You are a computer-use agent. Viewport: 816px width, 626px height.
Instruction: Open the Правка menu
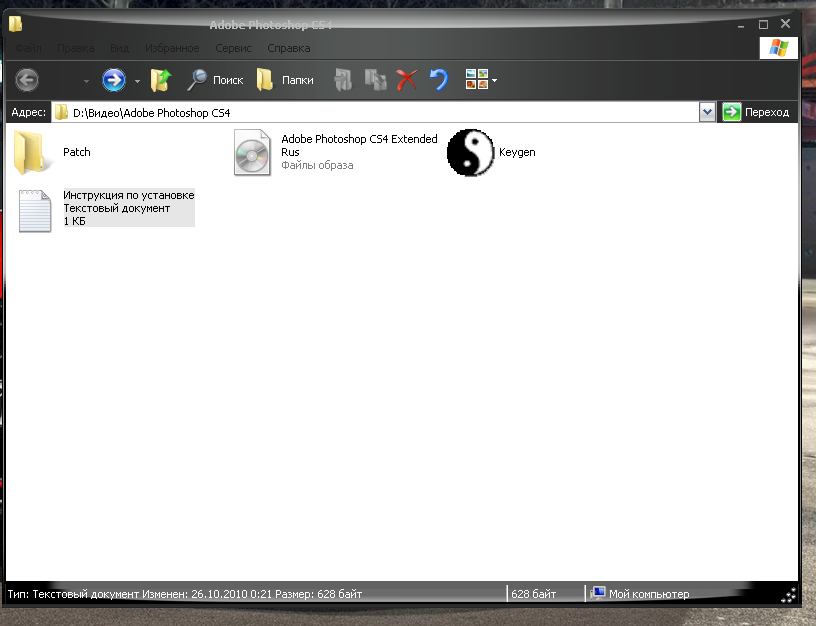(x=75, y=48)
